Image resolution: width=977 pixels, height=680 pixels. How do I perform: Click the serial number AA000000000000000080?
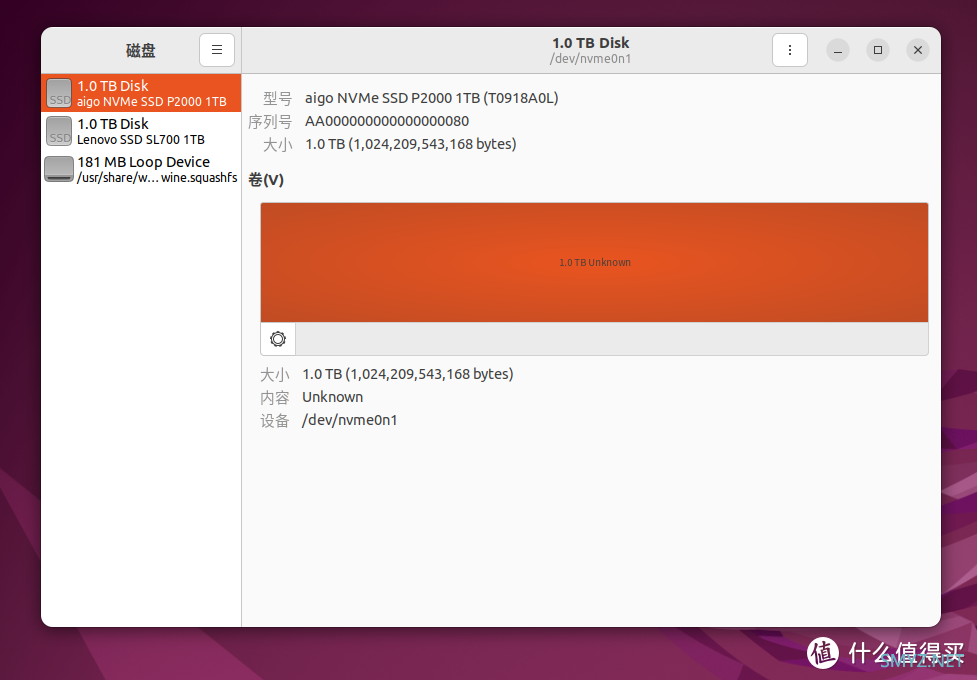point(387,121)
